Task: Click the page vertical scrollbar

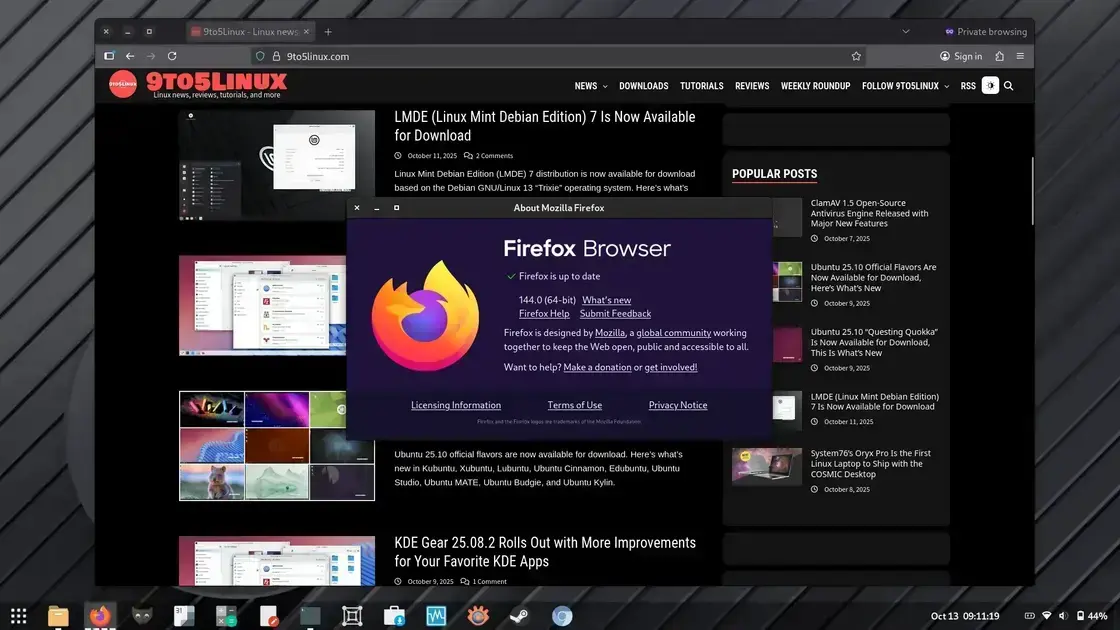Action: tap(1032, 191)
